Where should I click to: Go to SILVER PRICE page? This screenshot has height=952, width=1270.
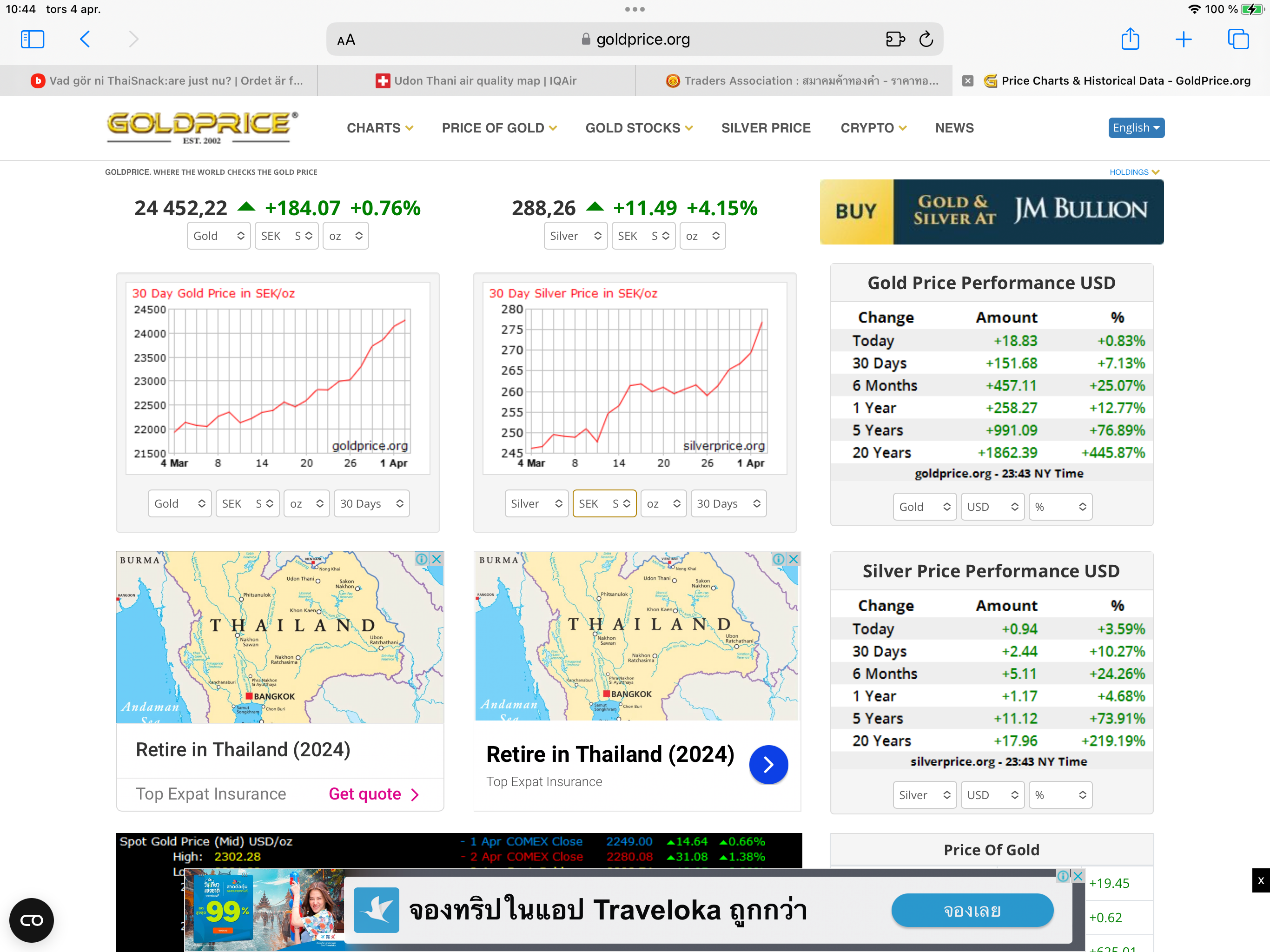[x=765, y=127]
